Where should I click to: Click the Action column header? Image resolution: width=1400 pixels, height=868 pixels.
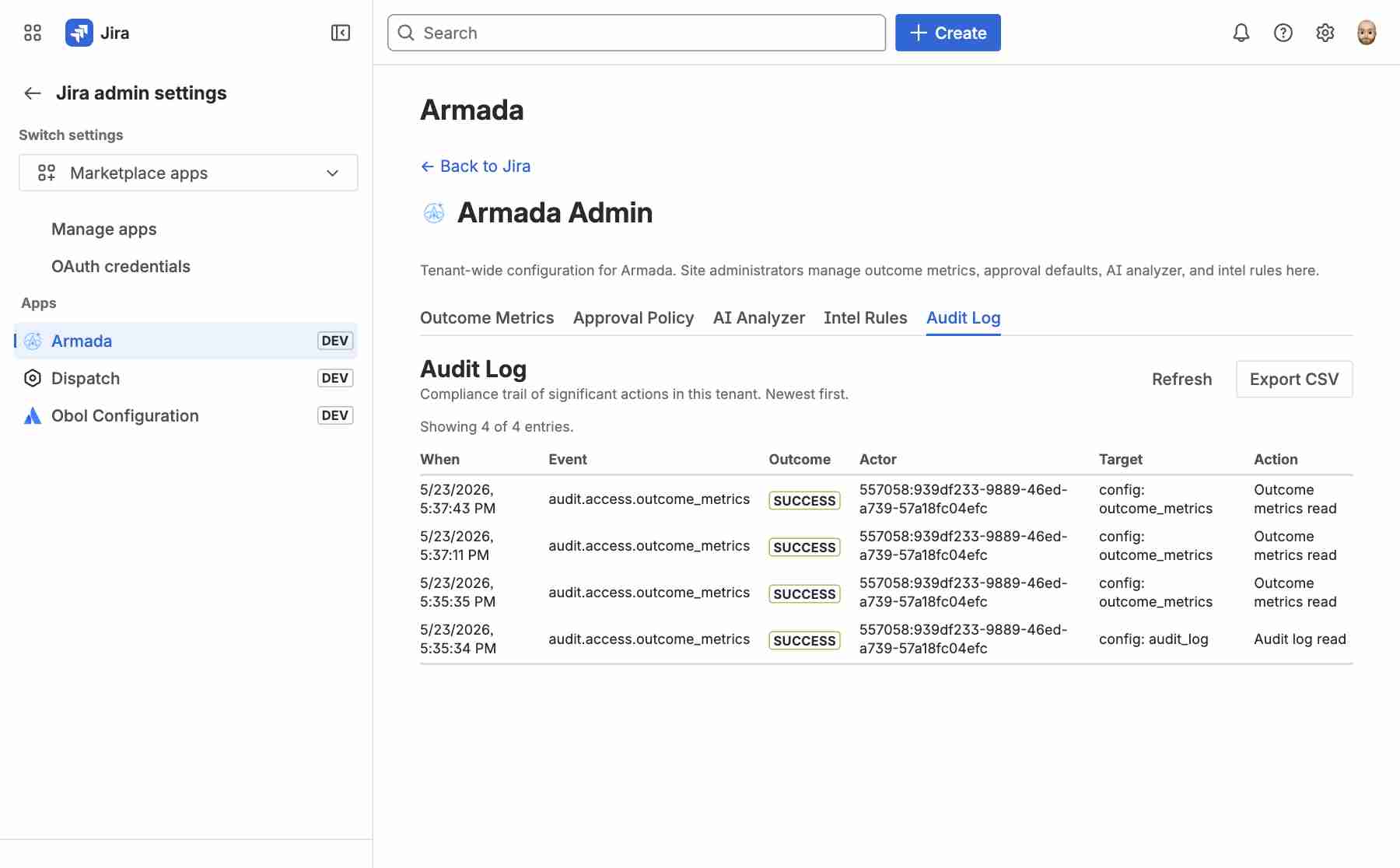1276,459
